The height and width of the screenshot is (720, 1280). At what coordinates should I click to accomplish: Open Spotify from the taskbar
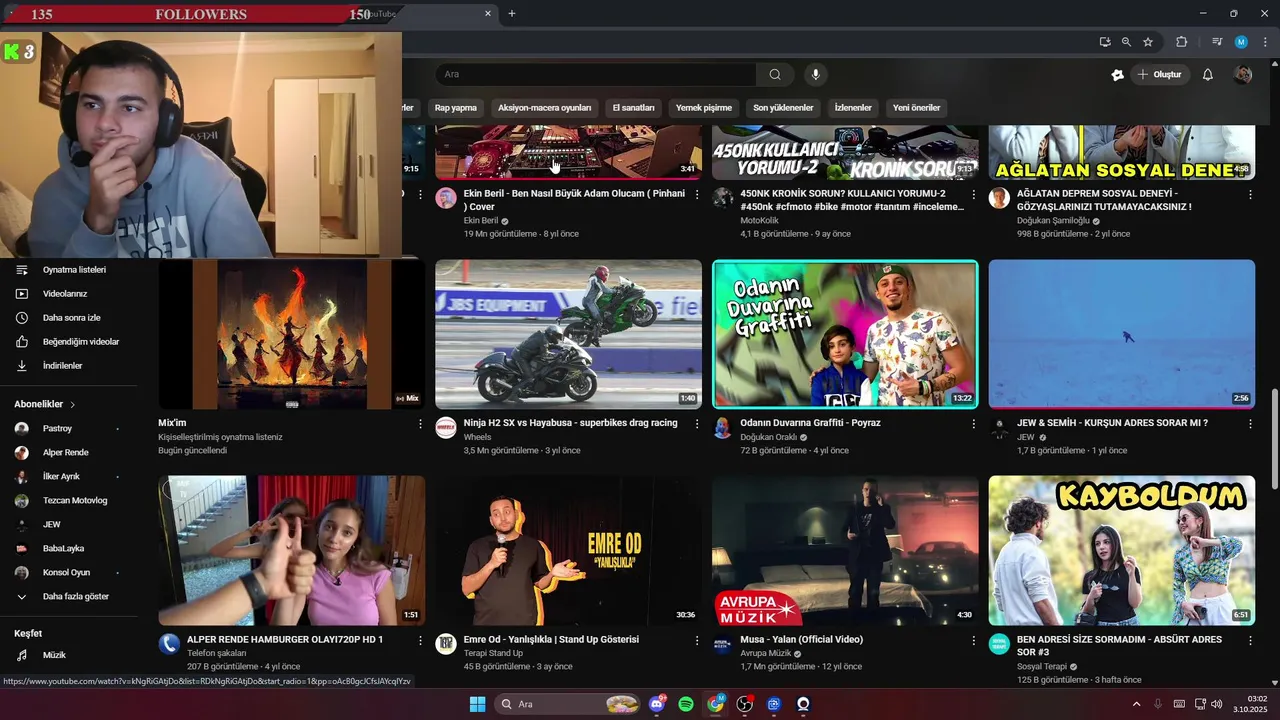[x=686, y=704]
